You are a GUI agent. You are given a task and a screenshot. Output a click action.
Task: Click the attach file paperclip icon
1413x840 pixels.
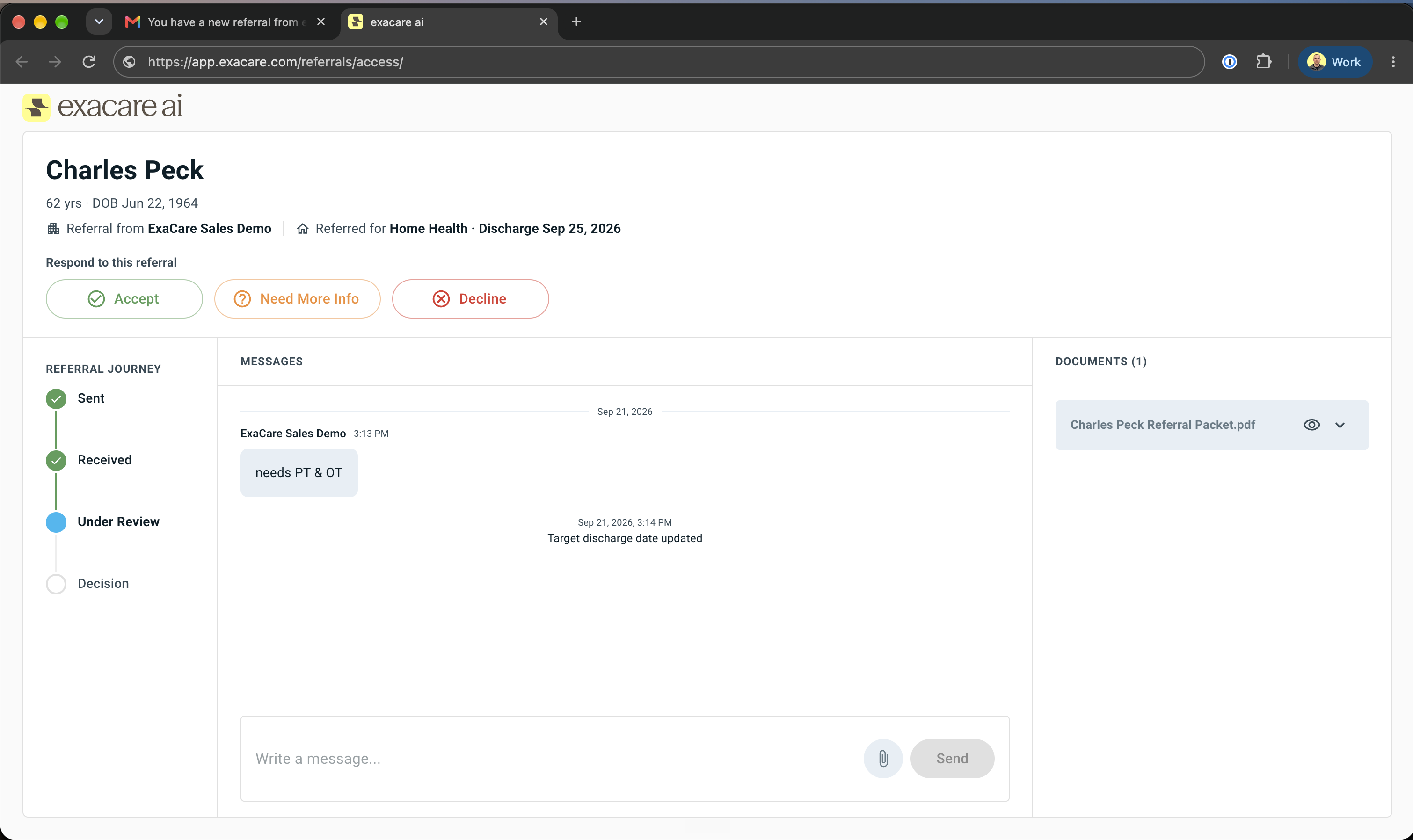click(x=883, y=758)
